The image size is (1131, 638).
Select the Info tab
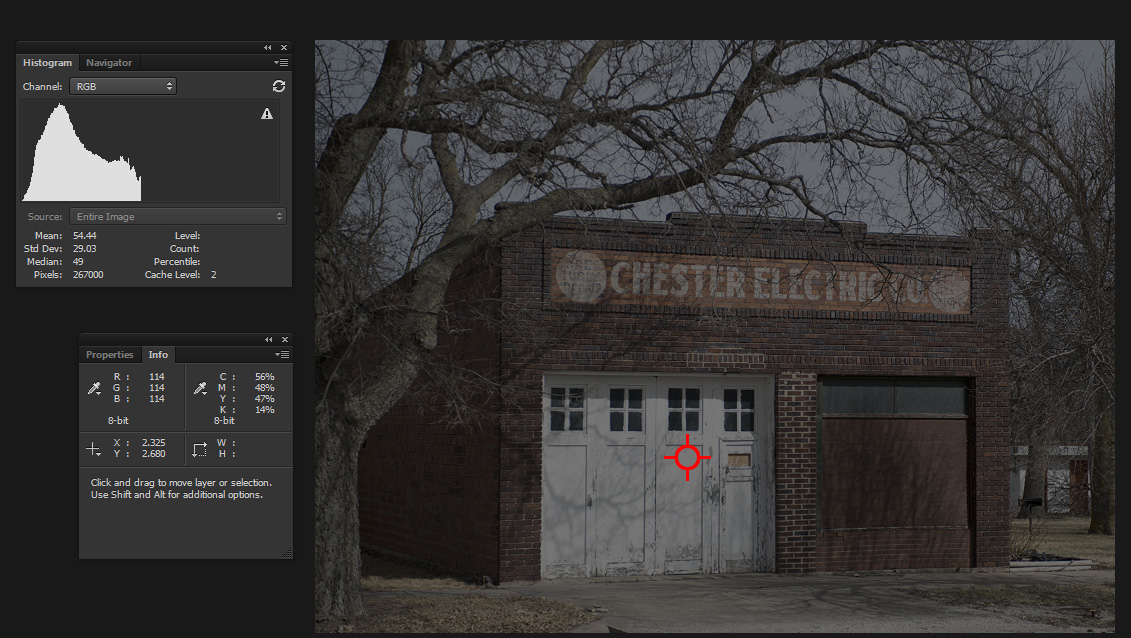pyautogui.click(x=158, y=355)
